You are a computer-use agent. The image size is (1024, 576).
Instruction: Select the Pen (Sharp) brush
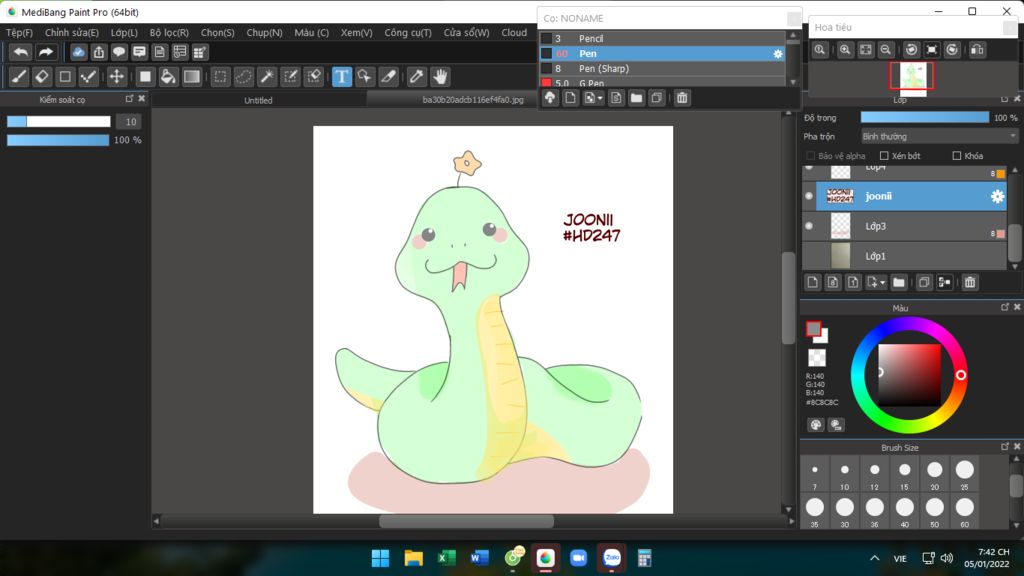pyautogui.click(x=662, y=69)
